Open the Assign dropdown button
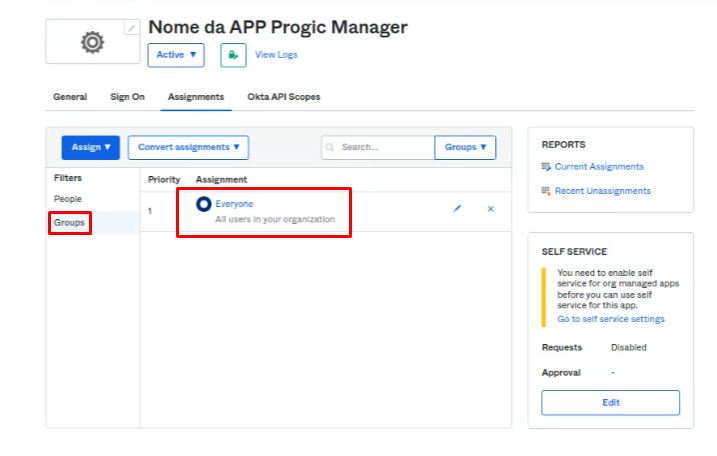This screenshot has width=717, height=456. (91, 147)
